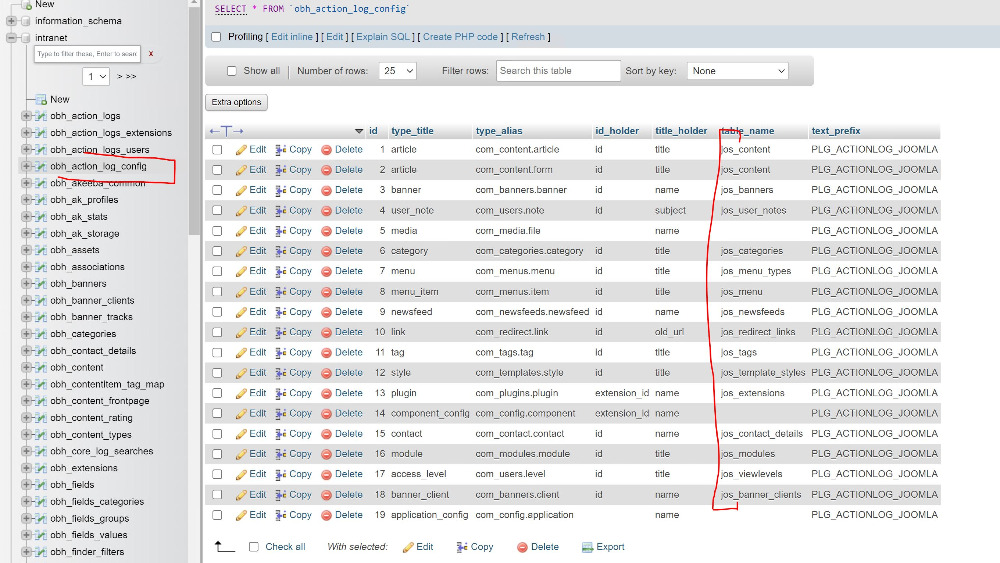
Task: Expand the obh_action_logs tree node
Action: pos(26,116)
